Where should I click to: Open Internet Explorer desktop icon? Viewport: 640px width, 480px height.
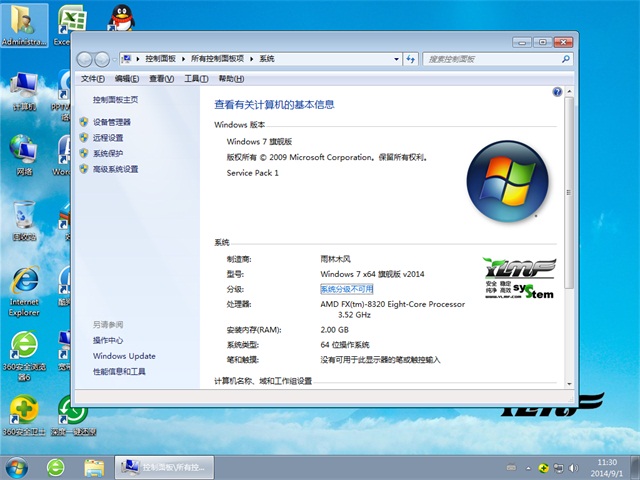click(x=24, y=288)
